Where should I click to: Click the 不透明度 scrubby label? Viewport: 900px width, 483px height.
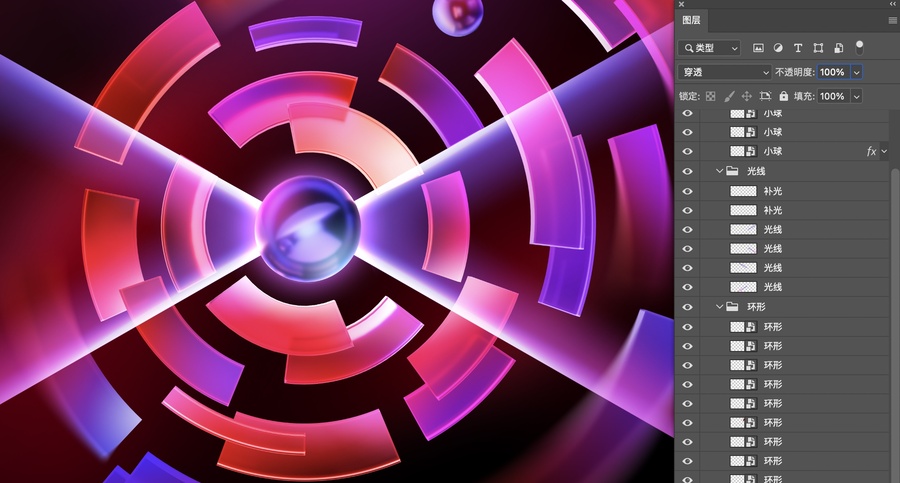795,72
